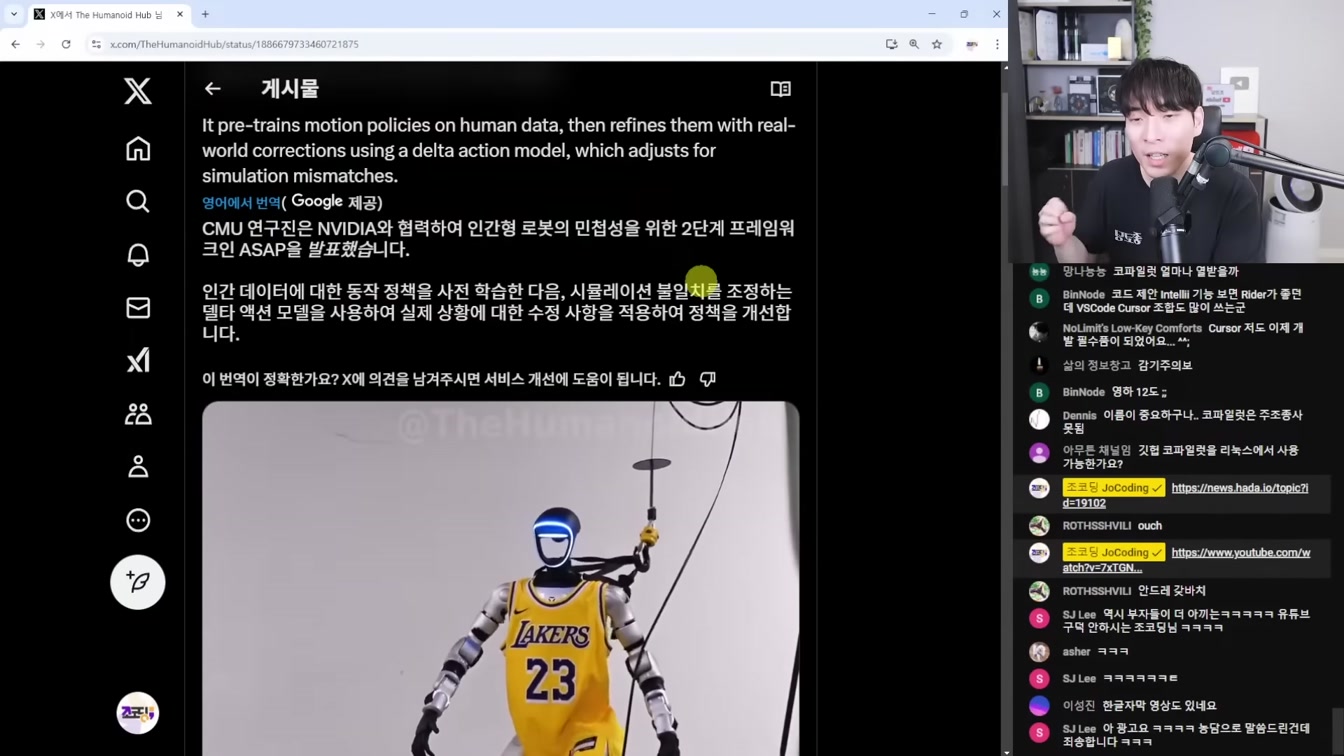Image resolution: width=1344 pixels, height=756 pixels.
Task: Click BinNode '영하 12도' chat message
Action: (x=1139, y=392)
